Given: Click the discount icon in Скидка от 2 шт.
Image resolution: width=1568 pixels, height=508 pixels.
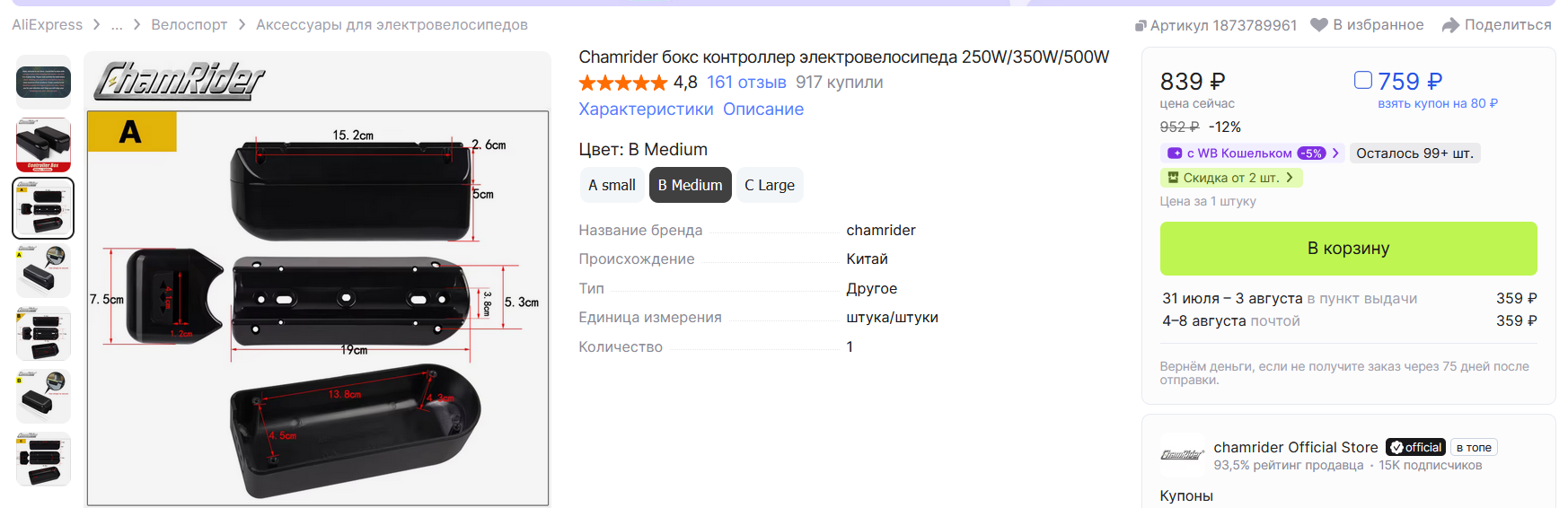Looking at the screenshot, I should pyautogui.click(x=1173, y=178).
